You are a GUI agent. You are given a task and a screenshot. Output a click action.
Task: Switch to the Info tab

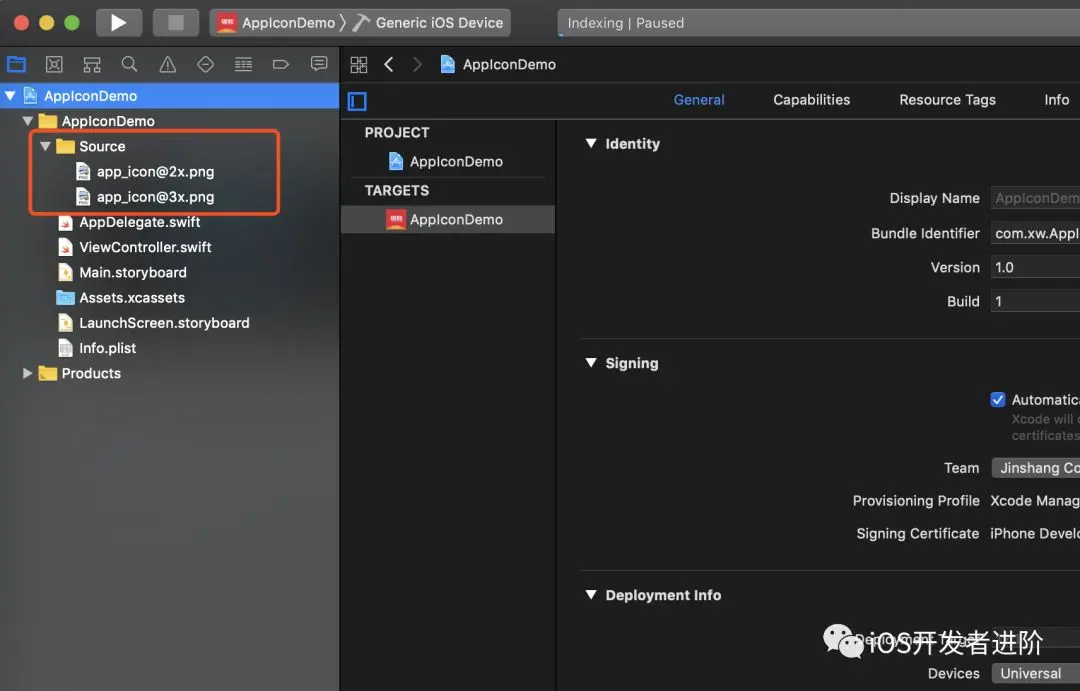click(1056, 100)
